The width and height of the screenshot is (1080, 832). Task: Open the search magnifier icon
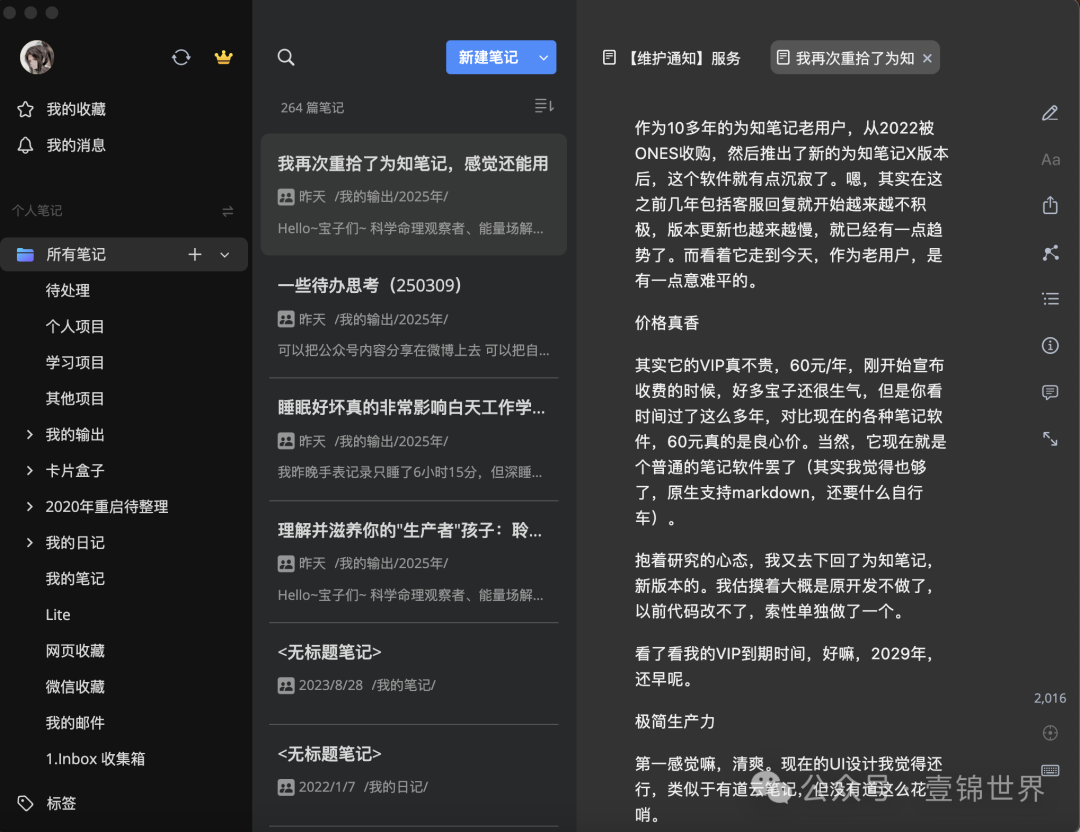tap(286, 57)
